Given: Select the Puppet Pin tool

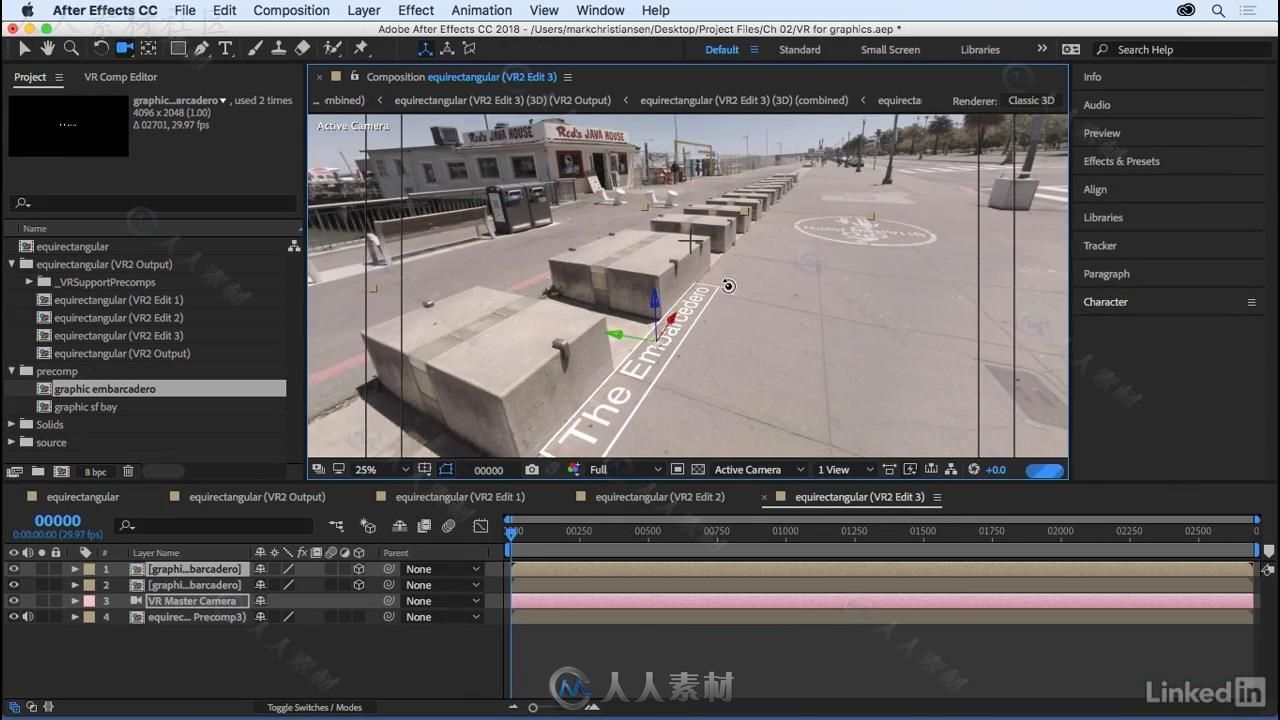Looking at the screenshot, I should pyautogui.click(x=361, y=48).
